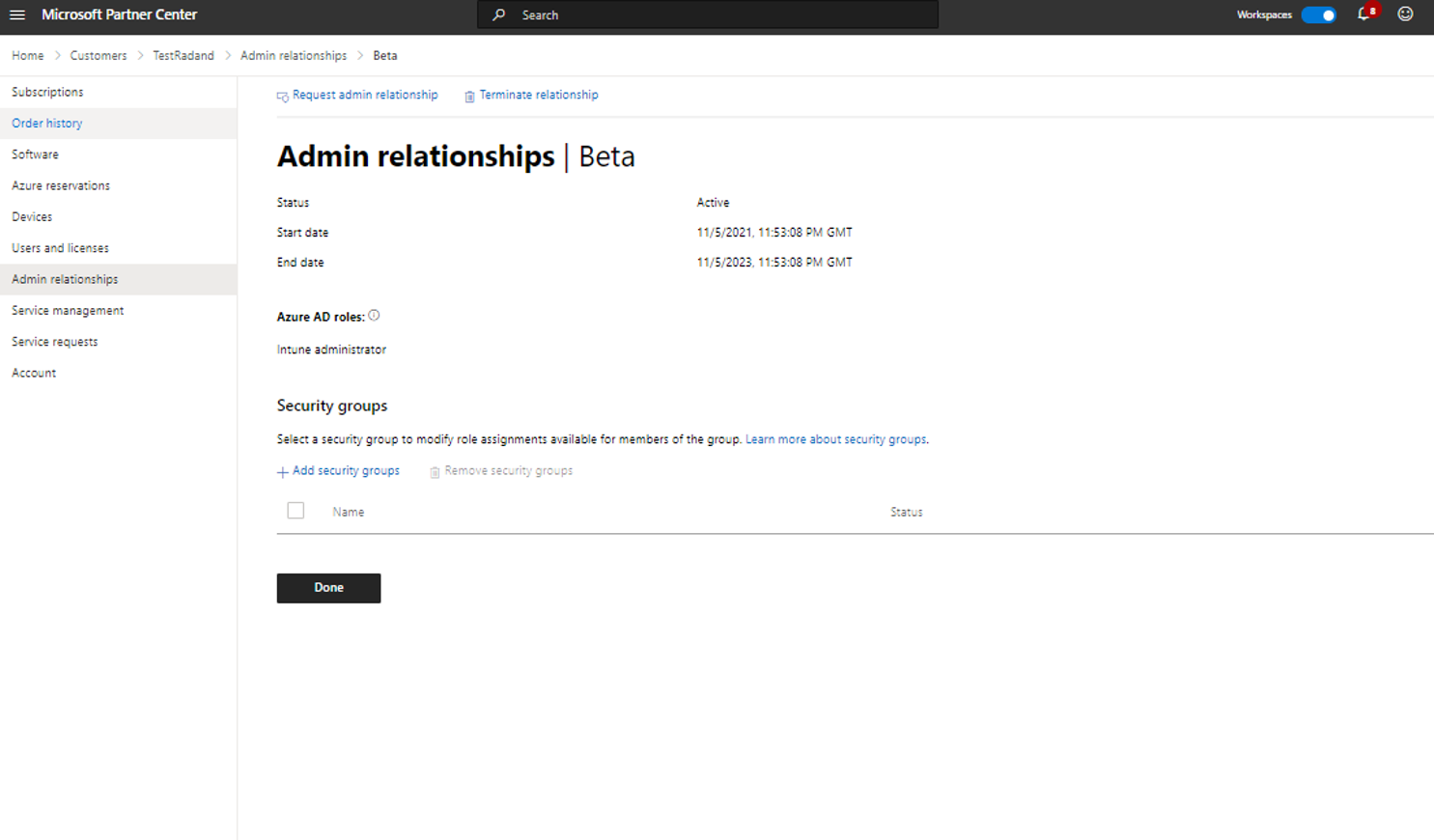
Task: Open the feedback smiley icon
Action: [1405, 14]
